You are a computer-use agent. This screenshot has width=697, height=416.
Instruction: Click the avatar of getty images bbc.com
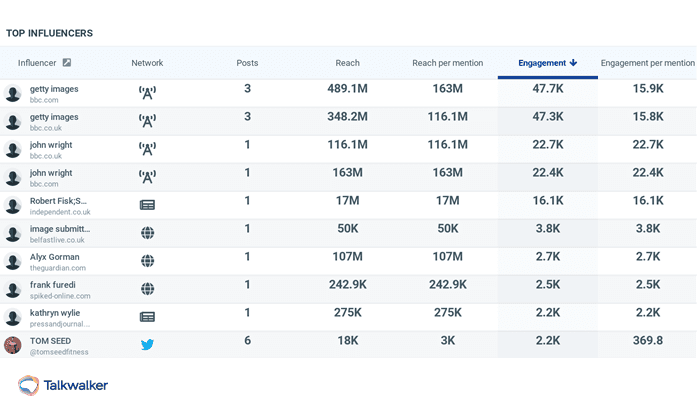pyautogui.click(x=13, y=93)
